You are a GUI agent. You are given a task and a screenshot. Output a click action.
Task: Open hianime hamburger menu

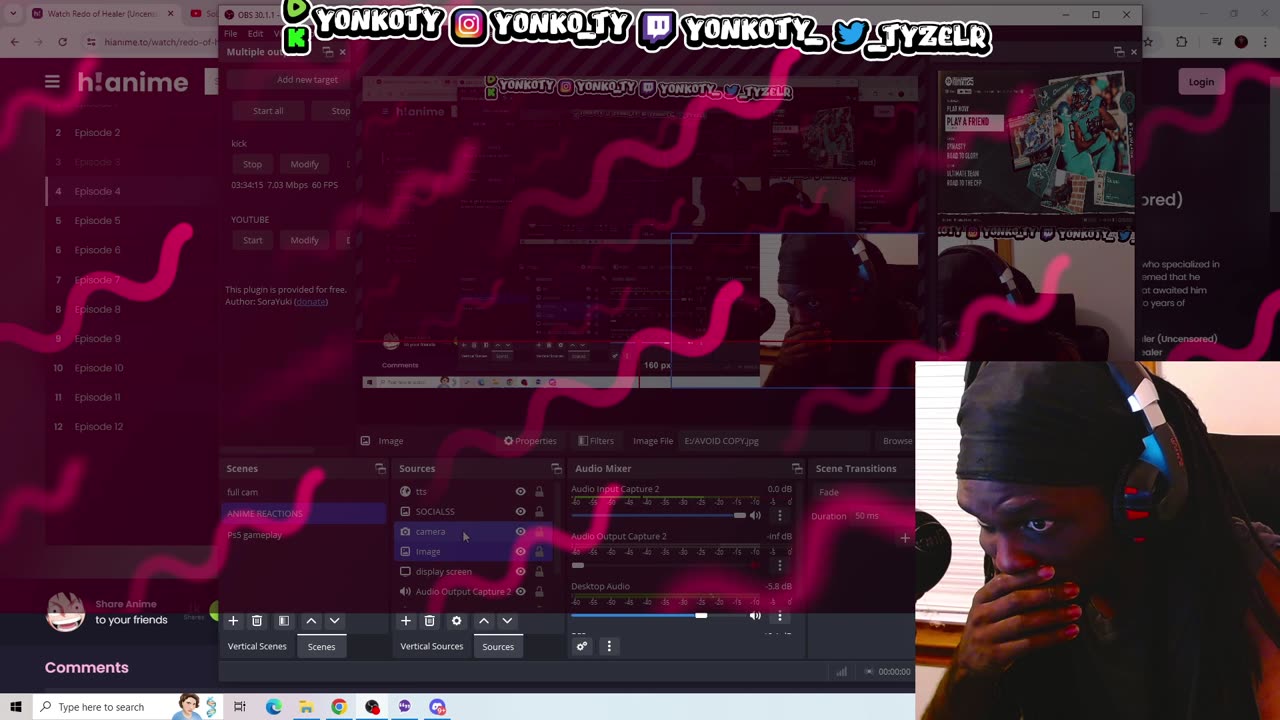[52, 82]
